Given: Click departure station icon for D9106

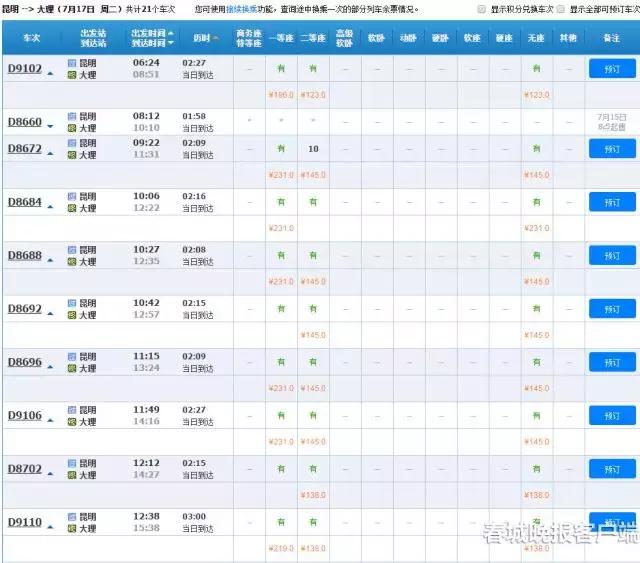Looking at the screenshot, I should (x=72, y=410).
